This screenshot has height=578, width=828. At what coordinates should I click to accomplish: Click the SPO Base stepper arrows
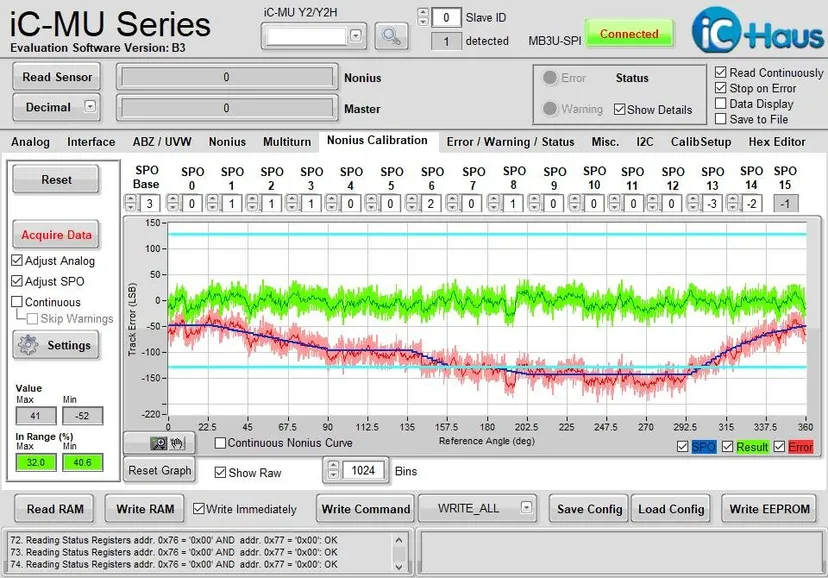pos(131,203)
